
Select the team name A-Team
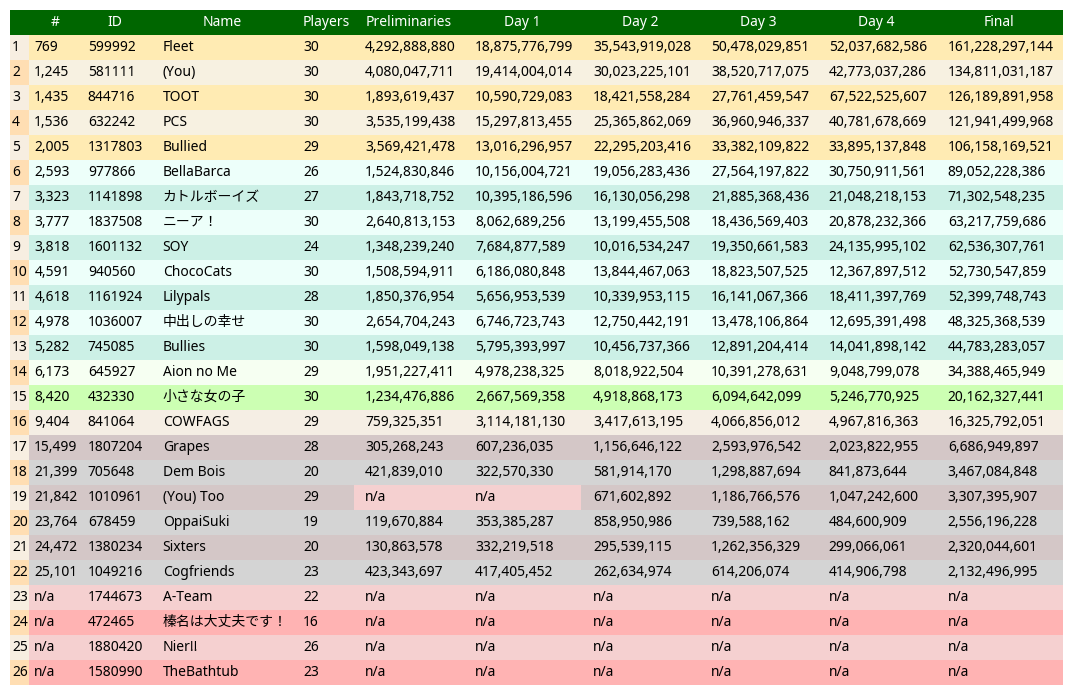click(187, 597)
